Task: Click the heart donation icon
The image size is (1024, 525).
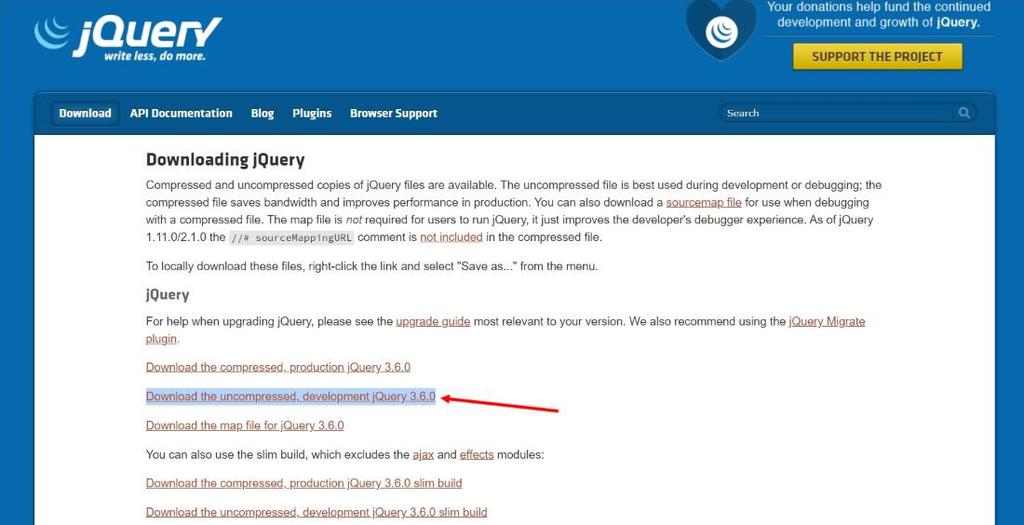Action: [x=721, y=30]
